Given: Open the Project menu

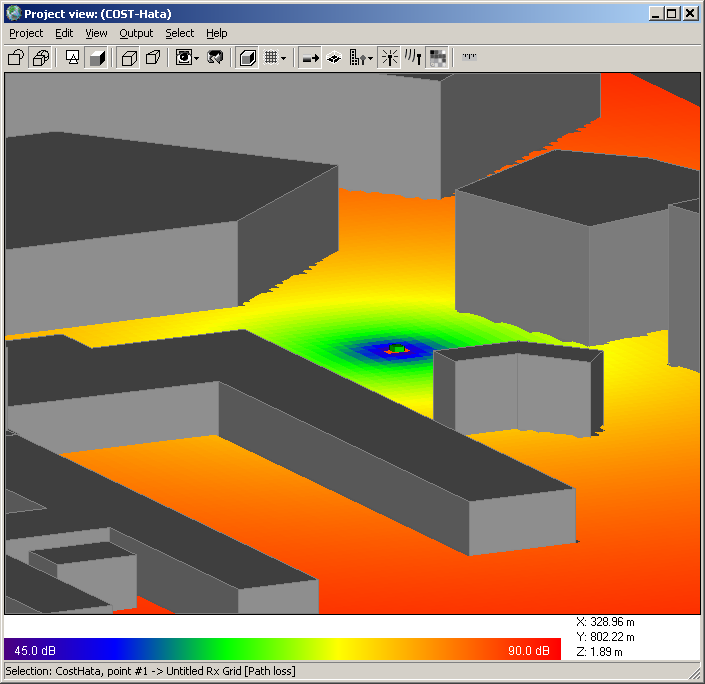Looking at the screenshot, I should pos(26,33).
